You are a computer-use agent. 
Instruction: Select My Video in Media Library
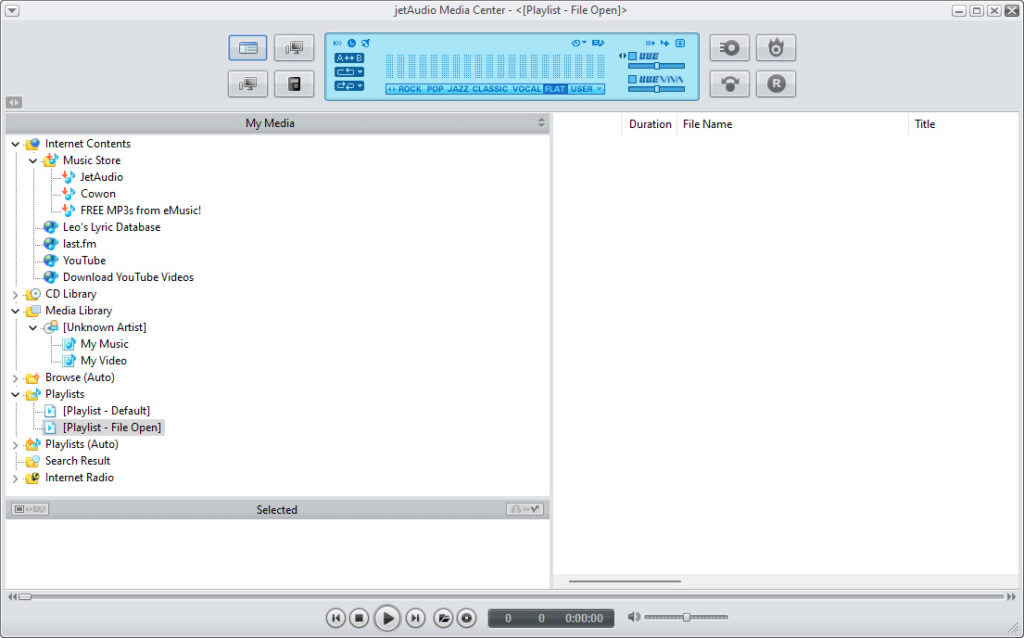(x=103, y=360)
